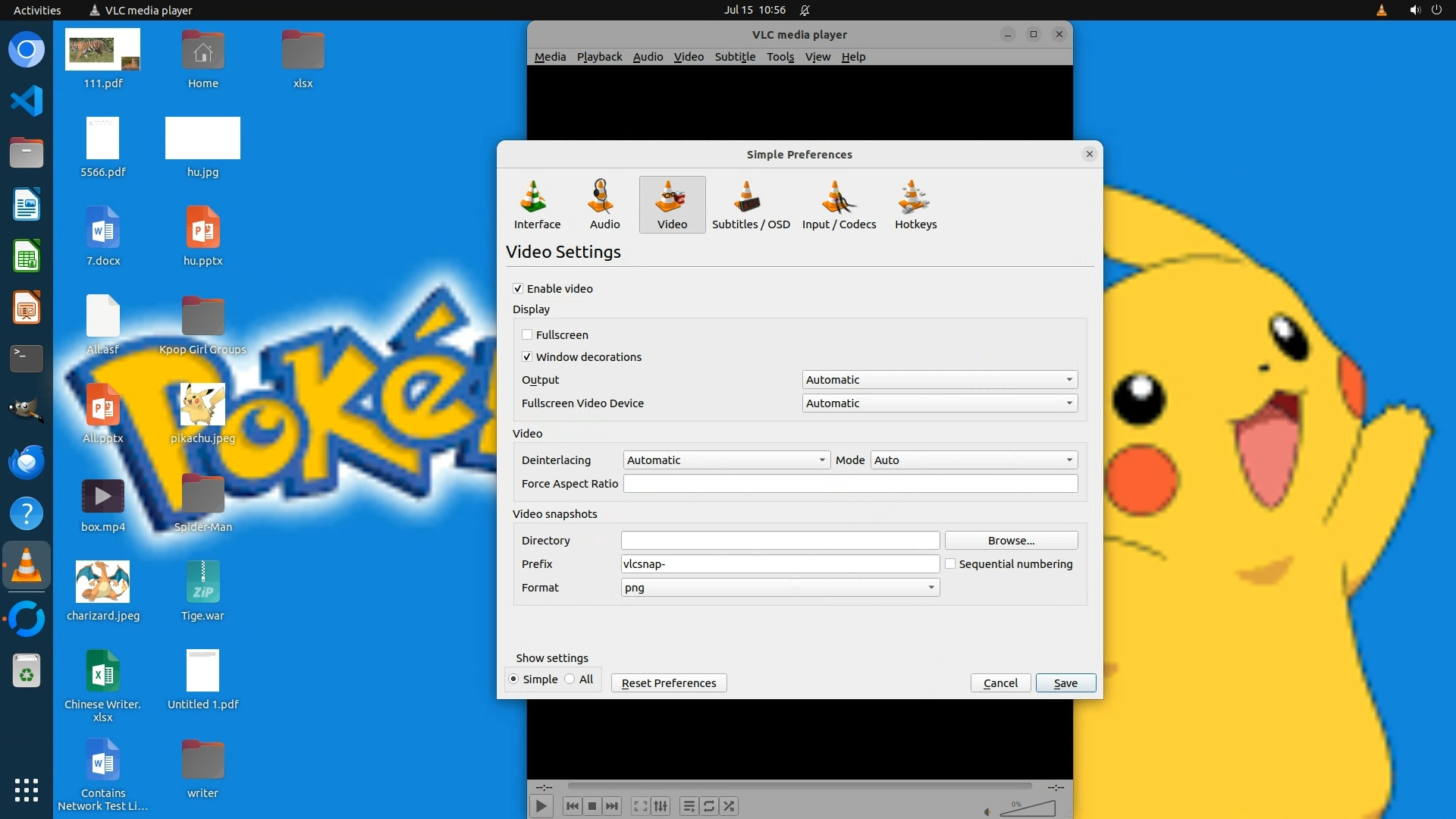This screenshot has width=1456, height=819.
Task: Open the Tools menu
Action: coord(780,57)
